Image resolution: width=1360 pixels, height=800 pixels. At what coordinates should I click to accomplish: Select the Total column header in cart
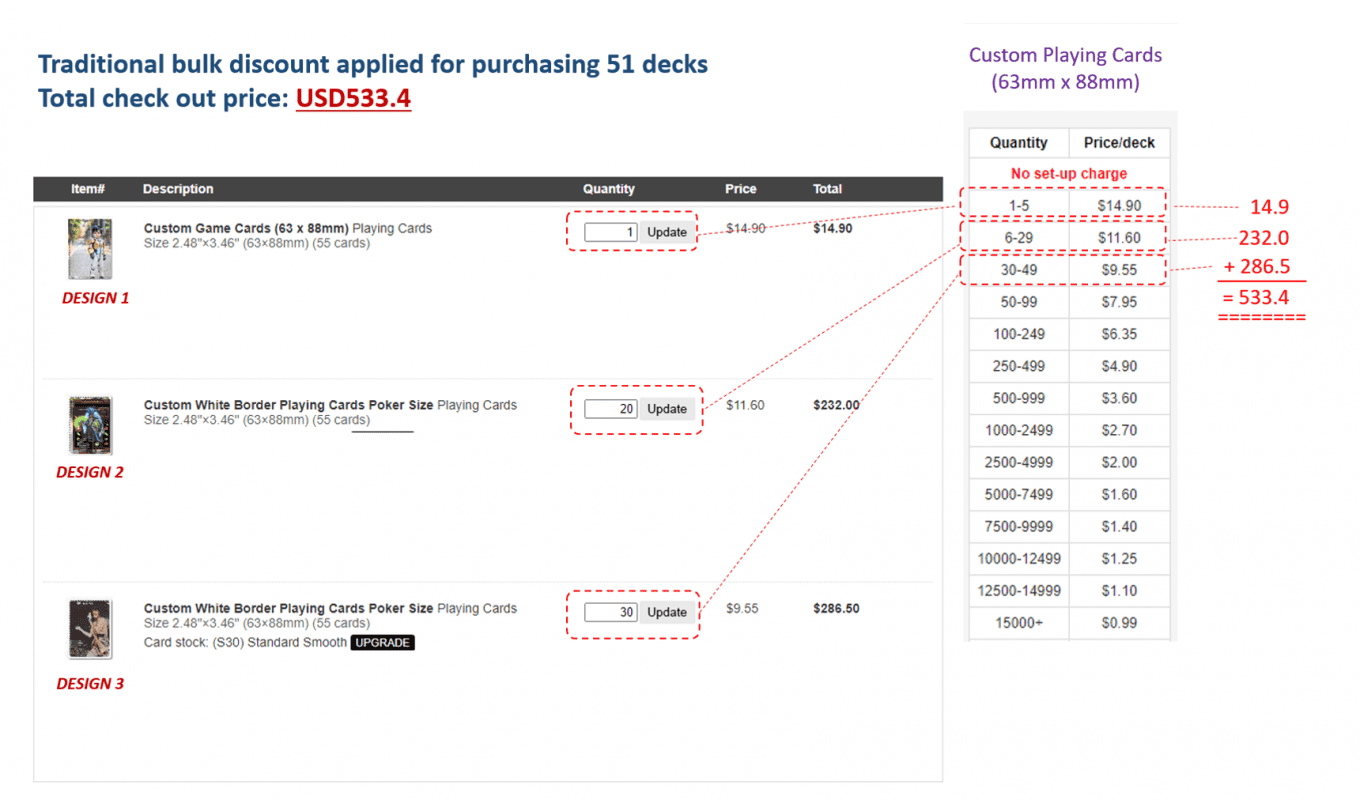coord(827,189)
